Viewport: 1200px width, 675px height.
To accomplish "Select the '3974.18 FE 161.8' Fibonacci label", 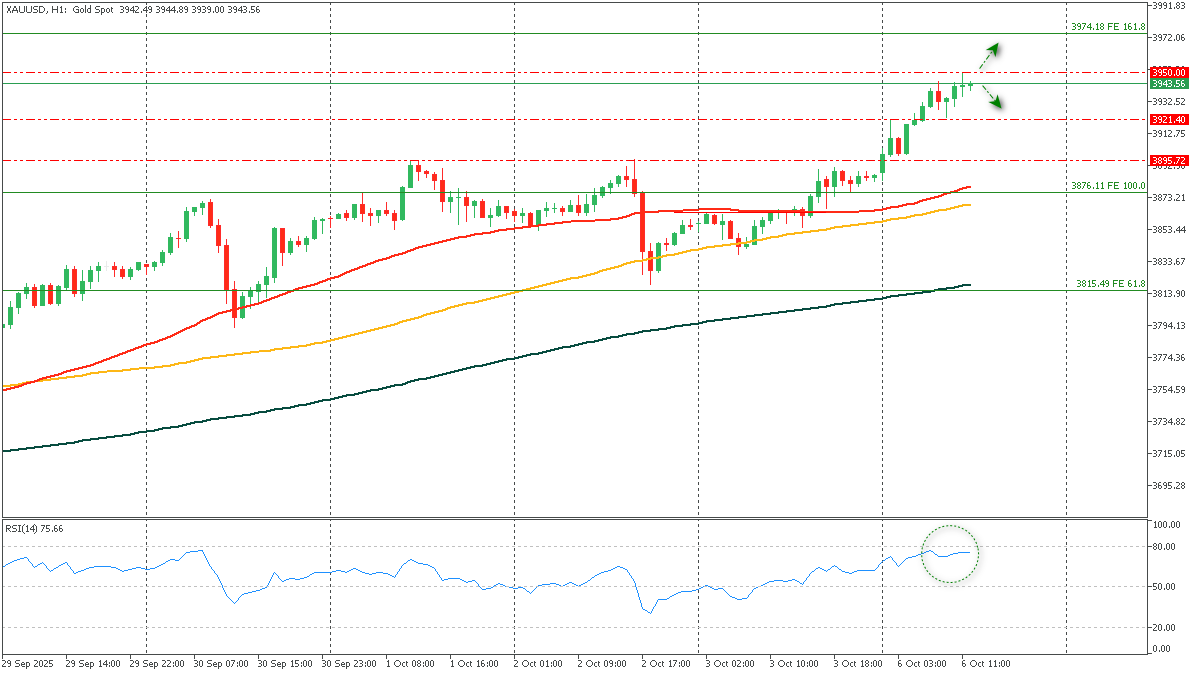I will [x=1108, y=27].
